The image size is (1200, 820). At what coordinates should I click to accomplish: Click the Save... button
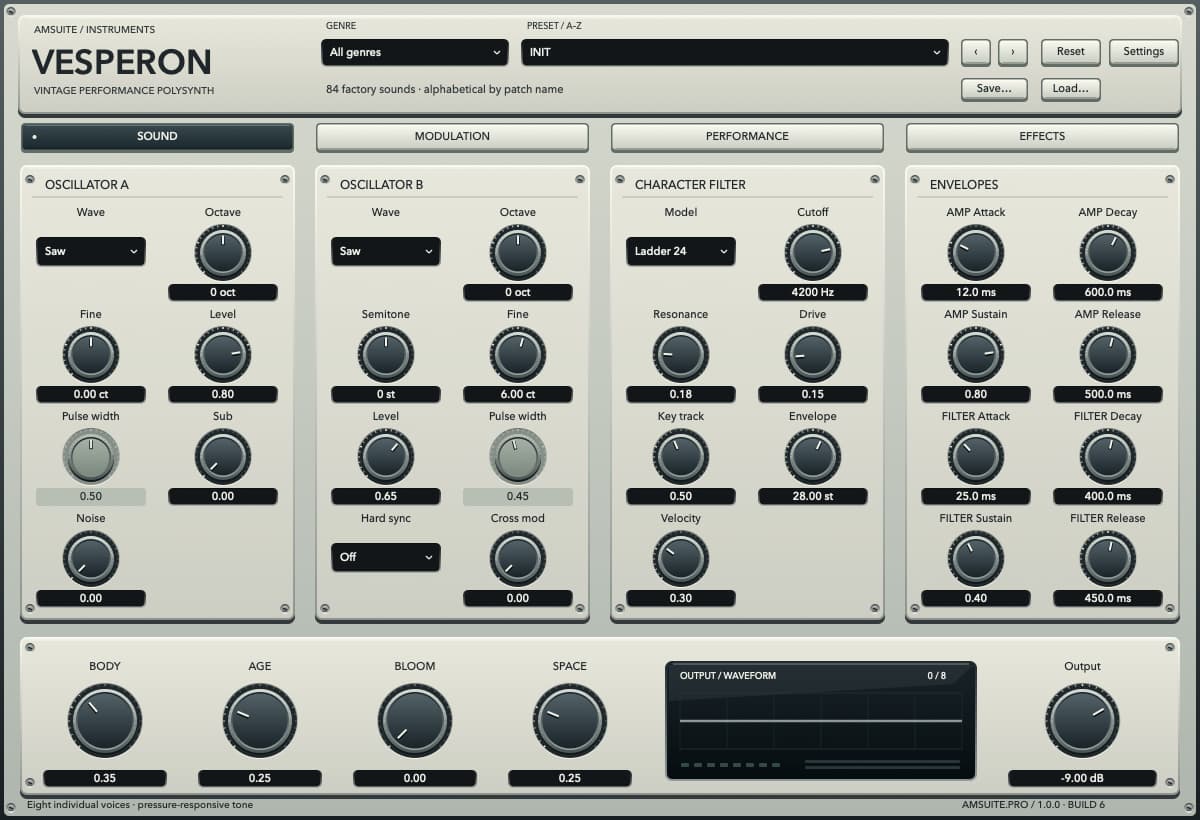[x=995, y=89]
